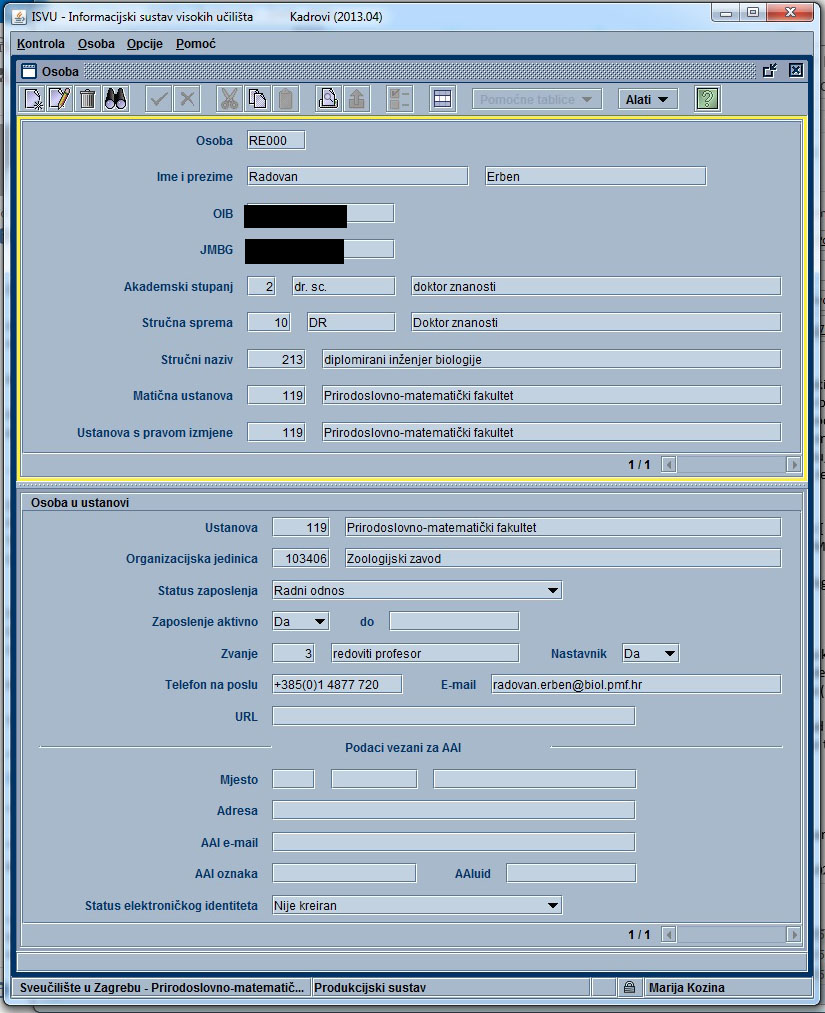Screen dimensions: 825x1013
Task: Click the record scrollbar in Osoba panel
Action: [x=731, y=465]
